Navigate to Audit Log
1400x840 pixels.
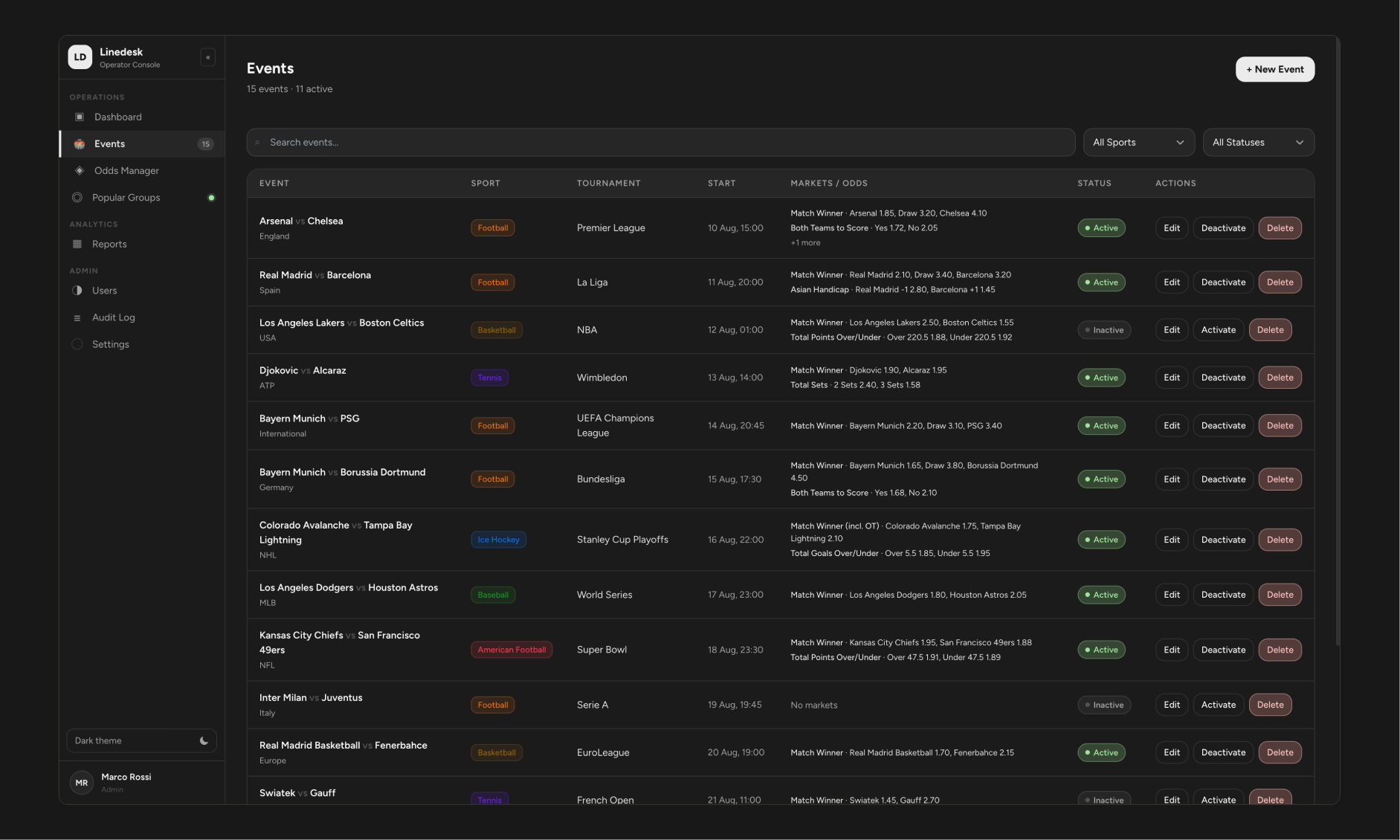[x=141, y=317]
